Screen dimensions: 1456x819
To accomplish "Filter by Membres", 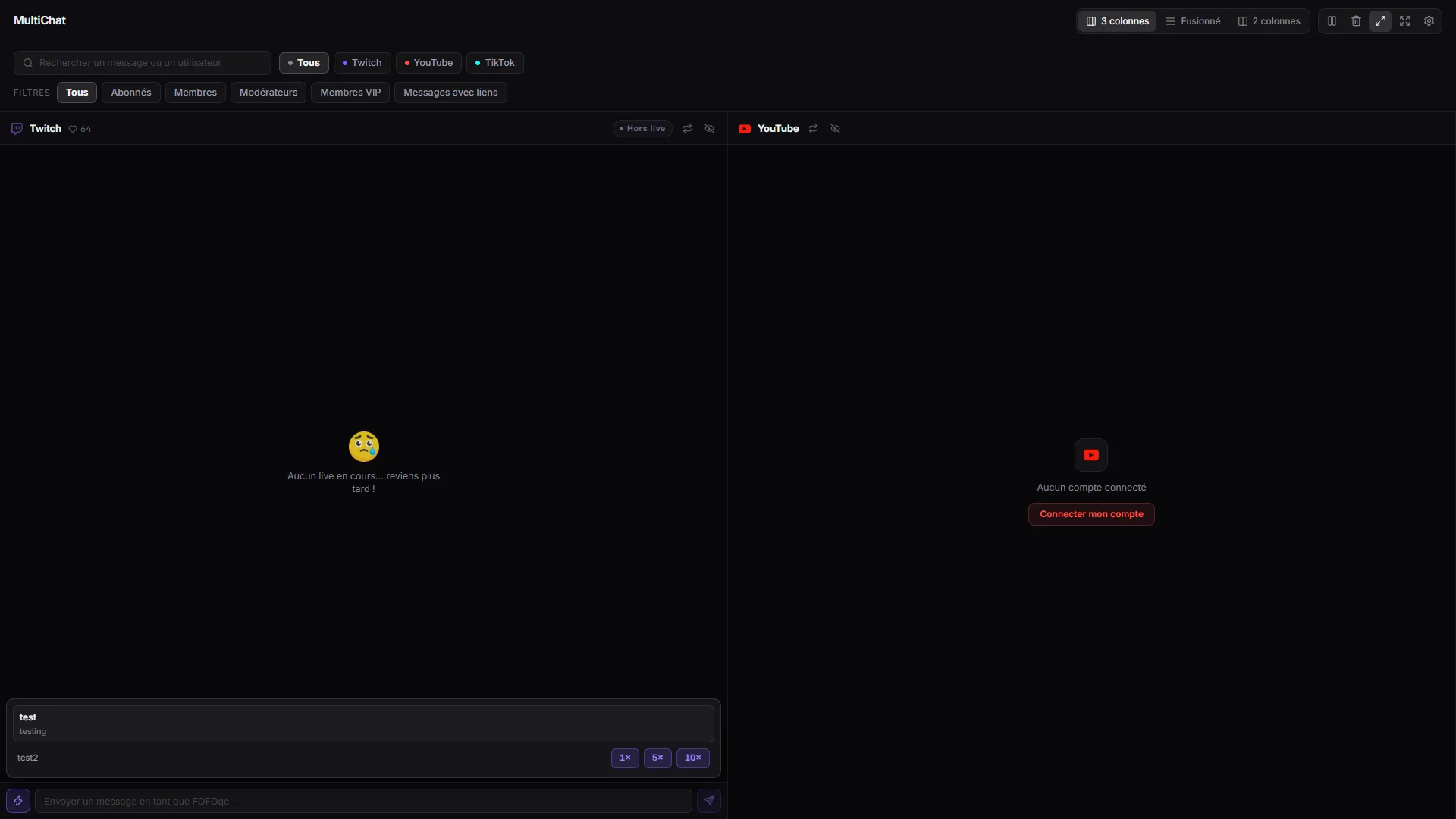I will click(196, 93).
